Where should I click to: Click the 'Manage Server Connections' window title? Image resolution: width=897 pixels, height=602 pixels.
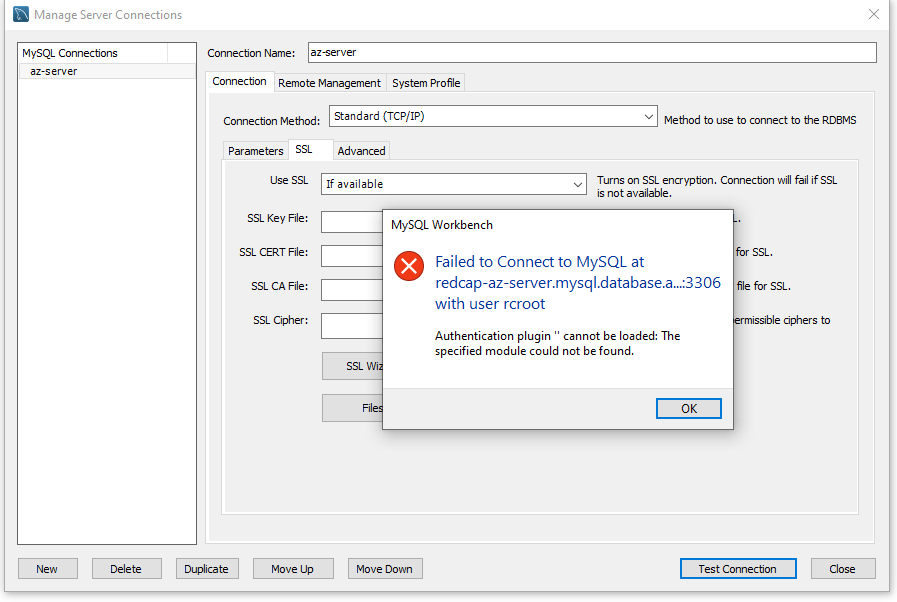[108, 15]
